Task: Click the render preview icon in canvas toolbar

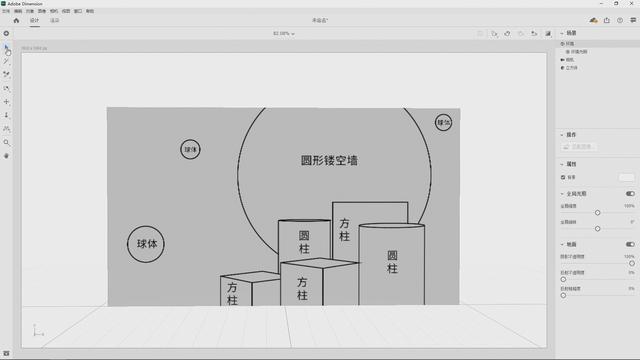Action: pos(548,33)
